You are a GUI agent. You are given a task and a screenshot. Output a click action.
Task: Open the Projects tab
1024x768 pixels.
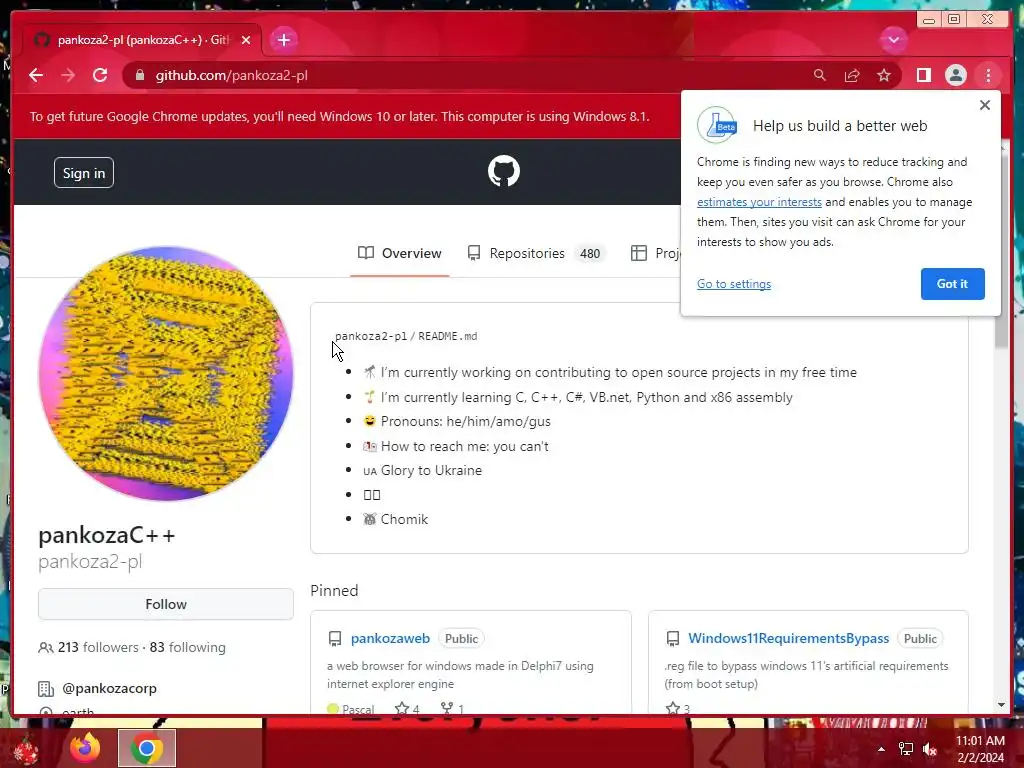click(x=655, y=253)
